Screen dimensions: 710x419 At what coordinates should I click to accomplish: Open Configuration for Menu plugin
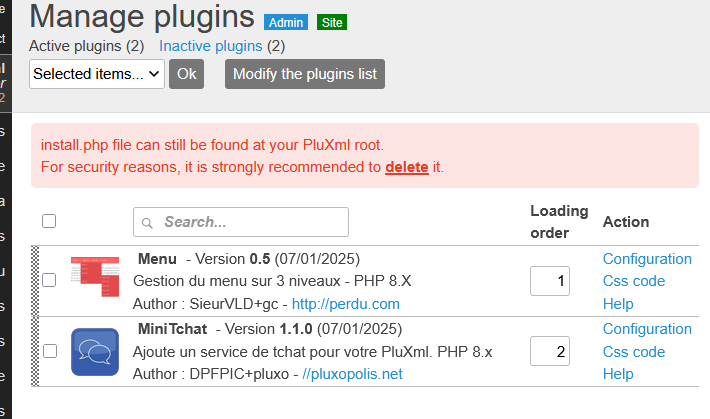[647, 259]
